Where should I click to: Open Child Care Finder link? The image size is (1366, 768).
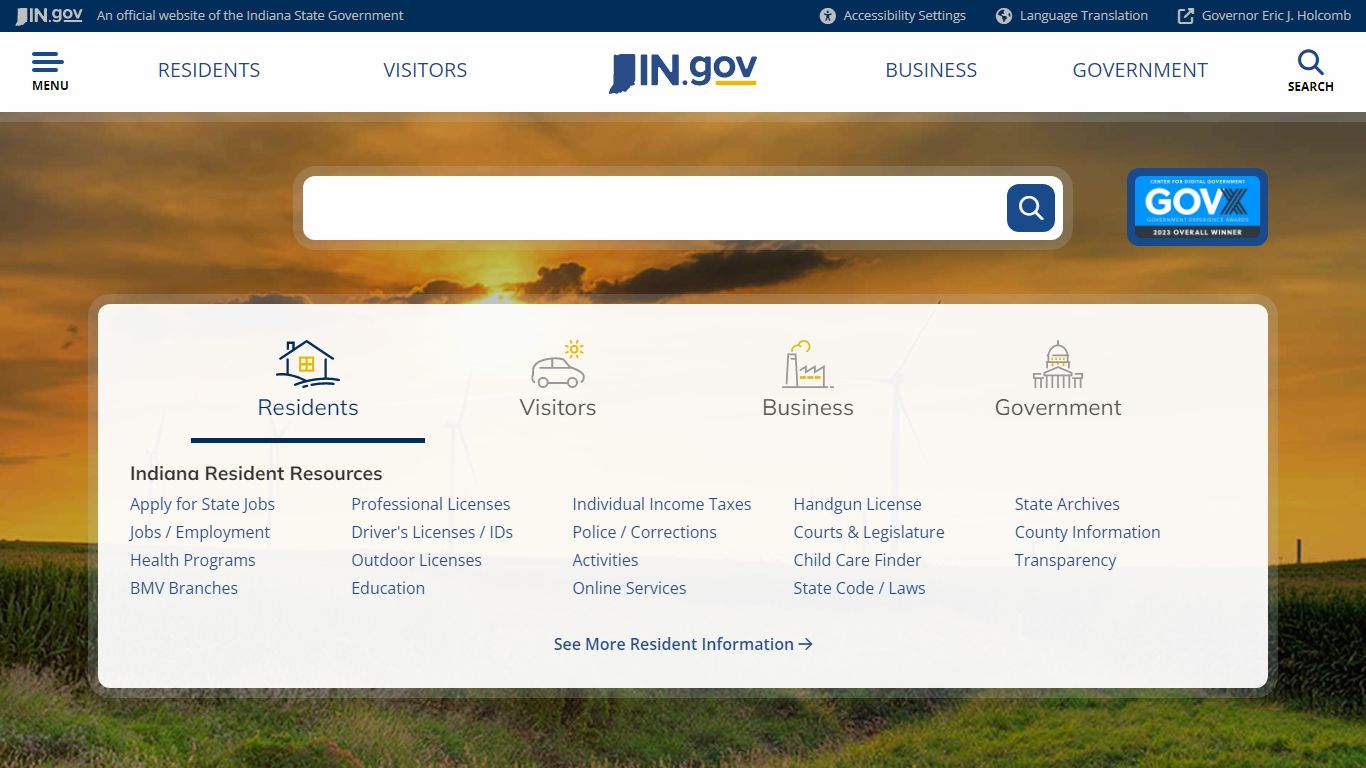click(x=857, y=560)
